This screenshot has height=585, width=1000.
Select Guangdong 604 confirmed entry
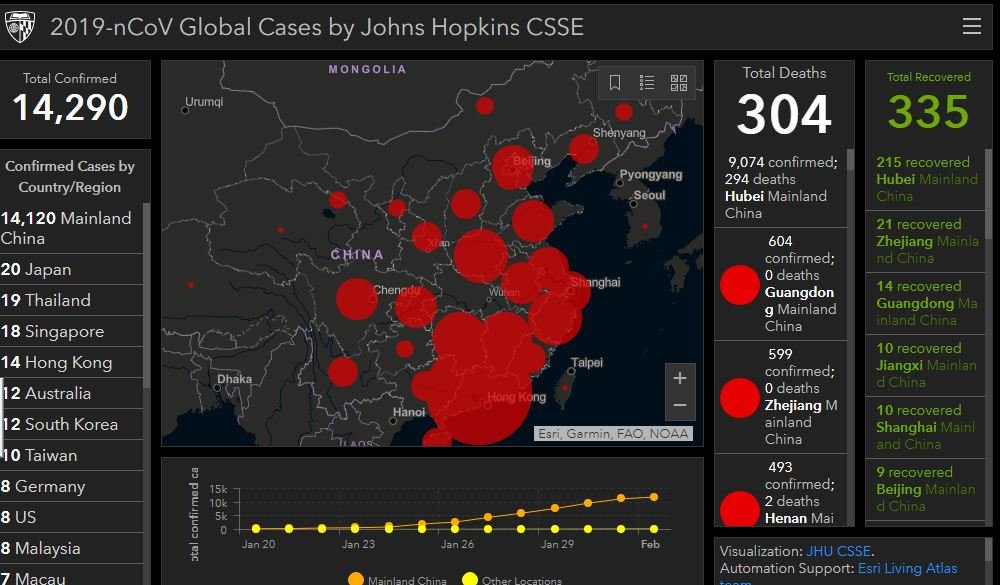click(x=781, y=284)
